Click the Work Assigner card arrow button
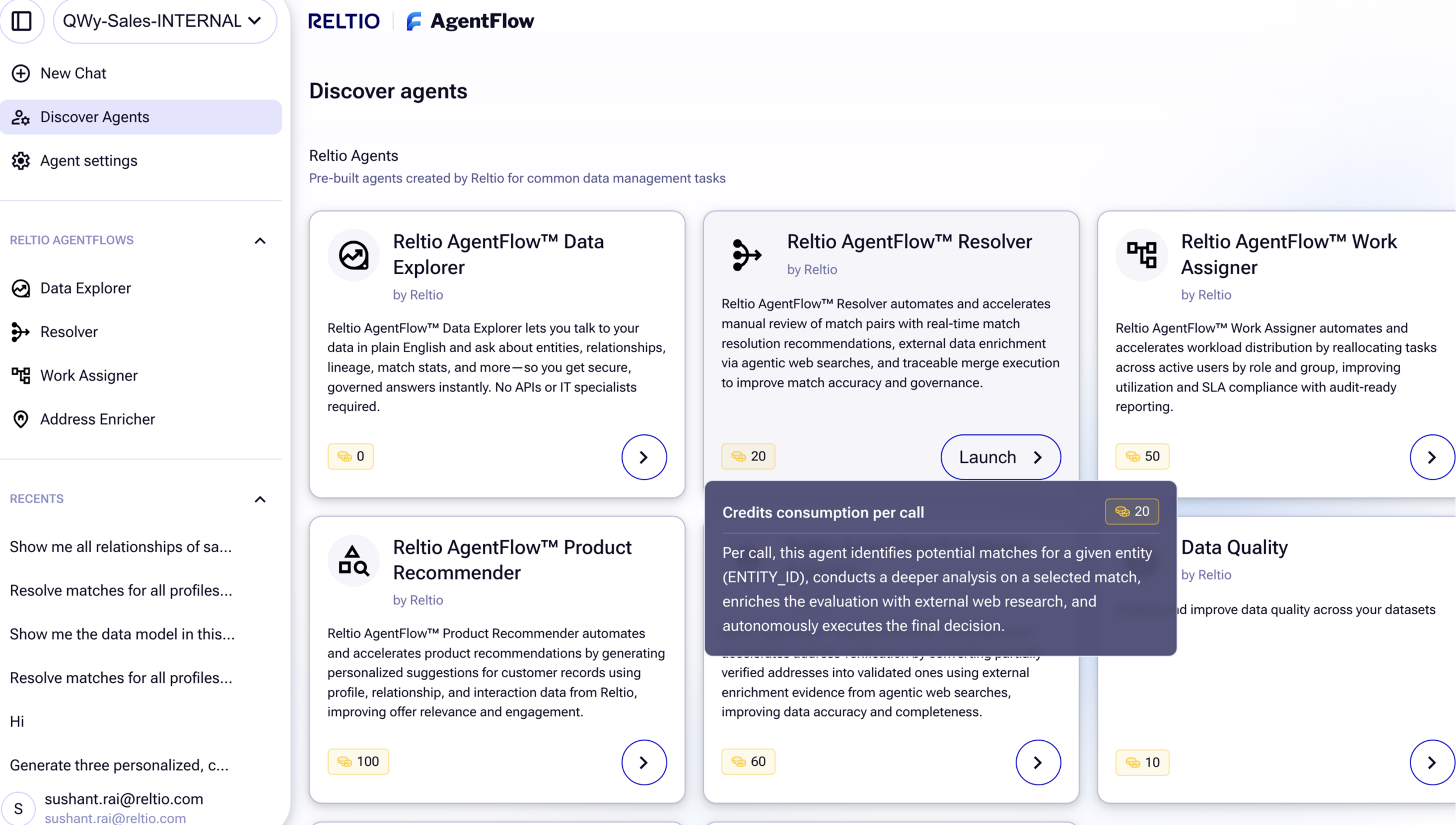 pyautogui.click(x=1431, y=457)
